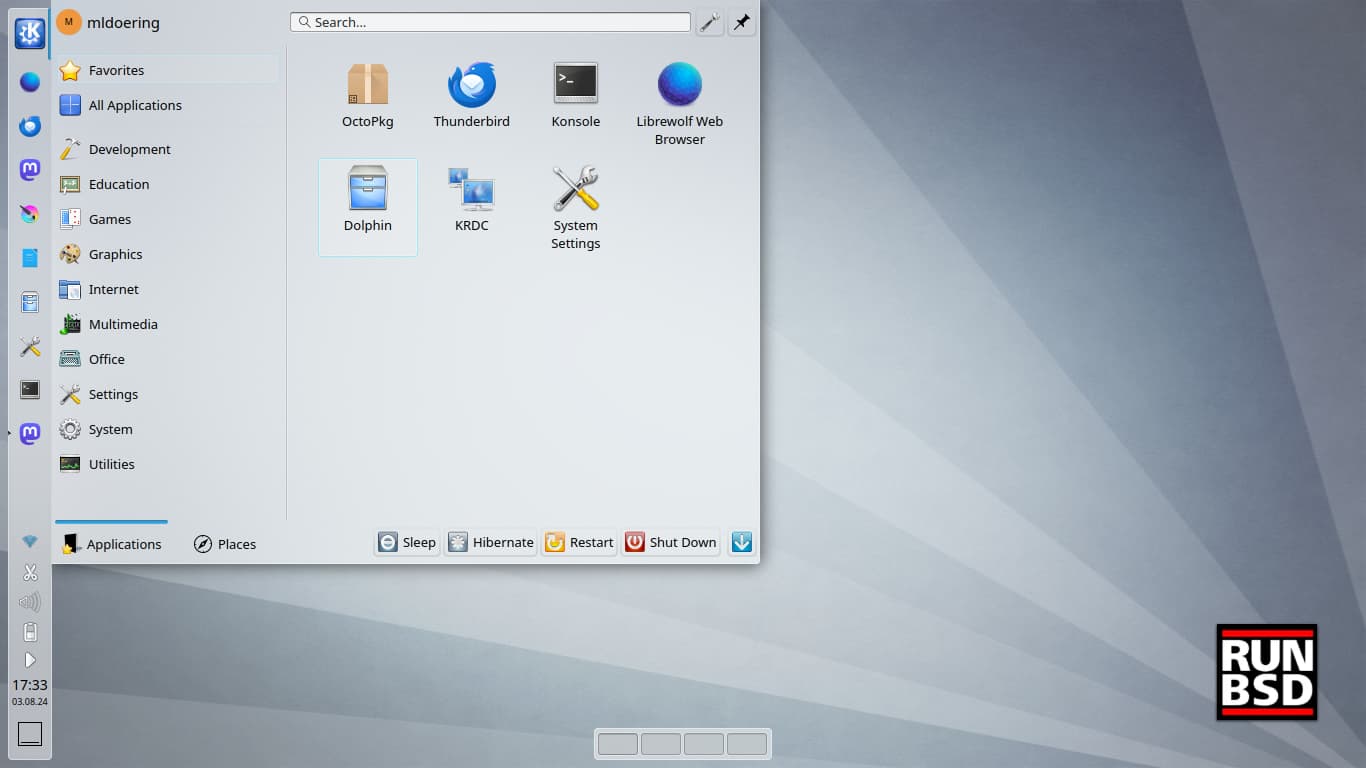
Task: Launch Thunderbird from the Favorites grid
Action: 472,96
